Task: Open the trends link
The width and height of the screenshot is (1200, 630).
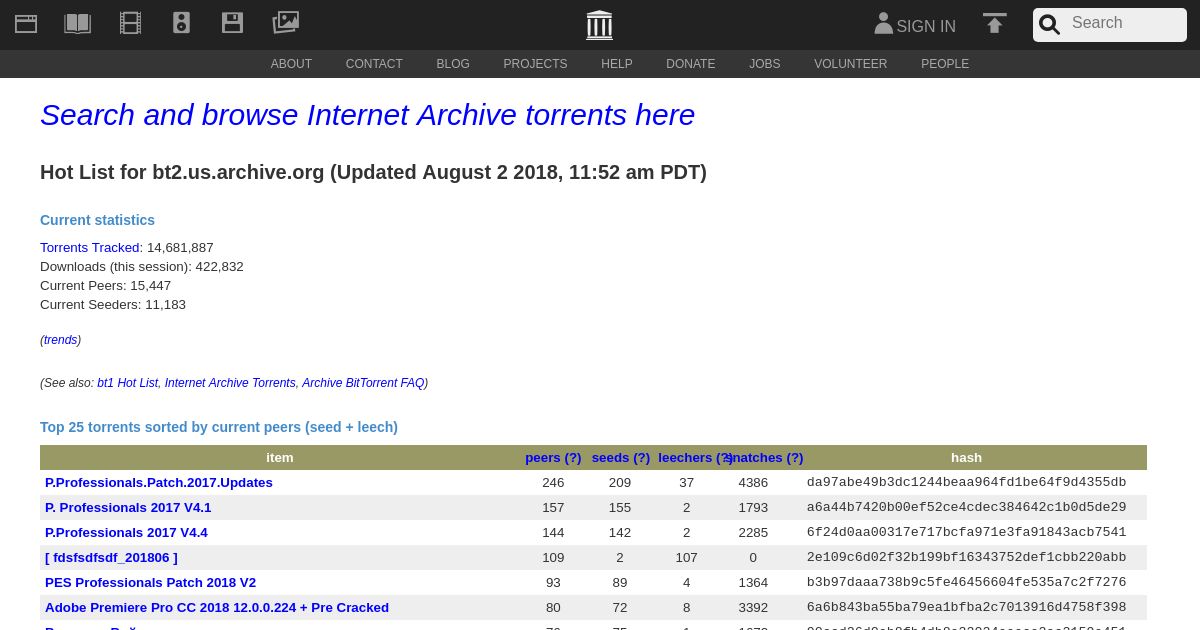Action: 60,340
